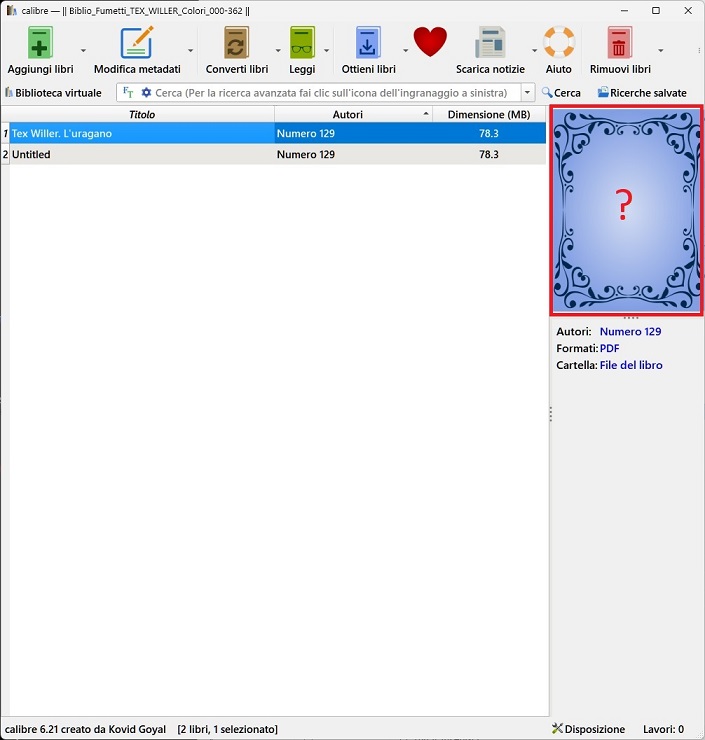The image size is (705, 740).
Task: Open the Biblioteca virtuale button
Action: point(53,92)
